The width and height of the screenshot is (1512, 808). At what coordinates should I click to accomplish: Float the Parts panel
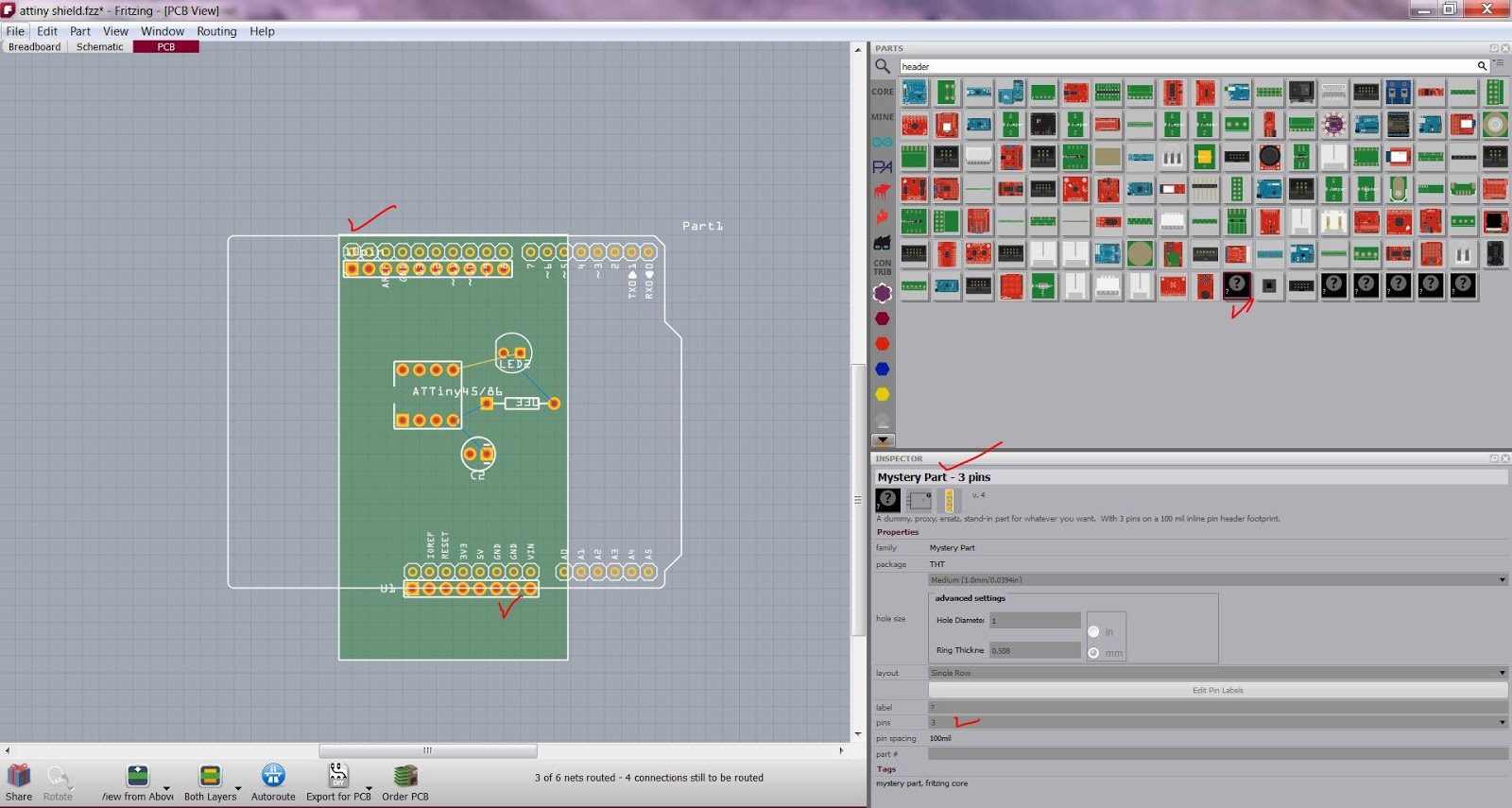(x=1494, y=48)
